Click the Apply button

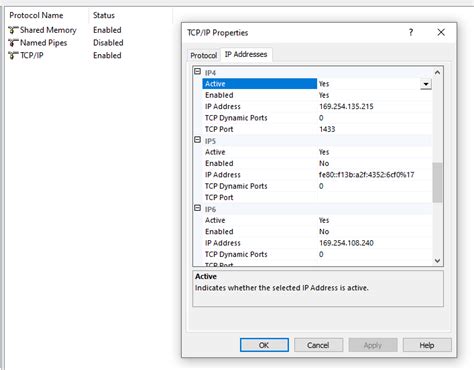[x=373, y=345]
